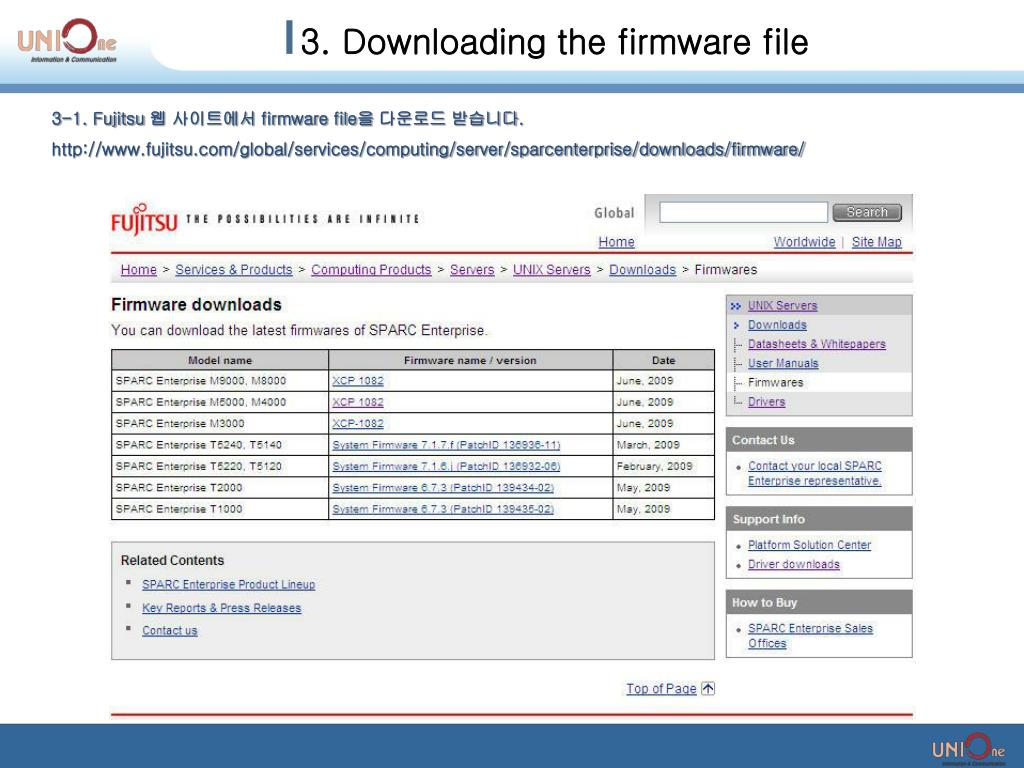Open SPARC Enterprise Sales Offices link
1024x768 pixels.
(x=810, y=636)
